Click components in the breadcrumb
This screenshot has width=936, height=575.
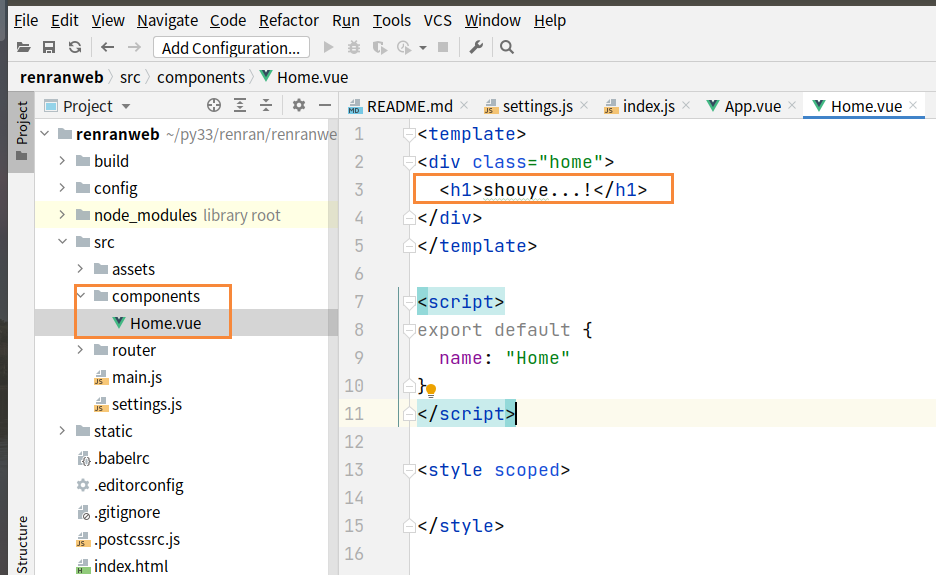[x=201, y=78]
